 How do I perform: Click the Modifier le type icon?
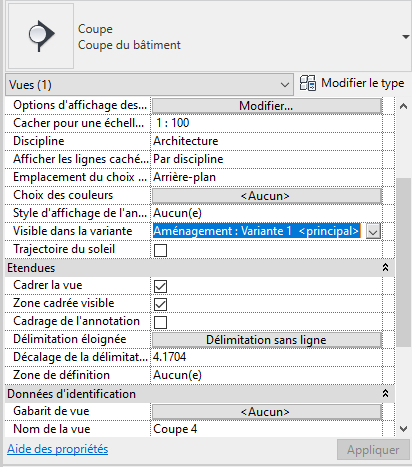[x=308, y=83]
